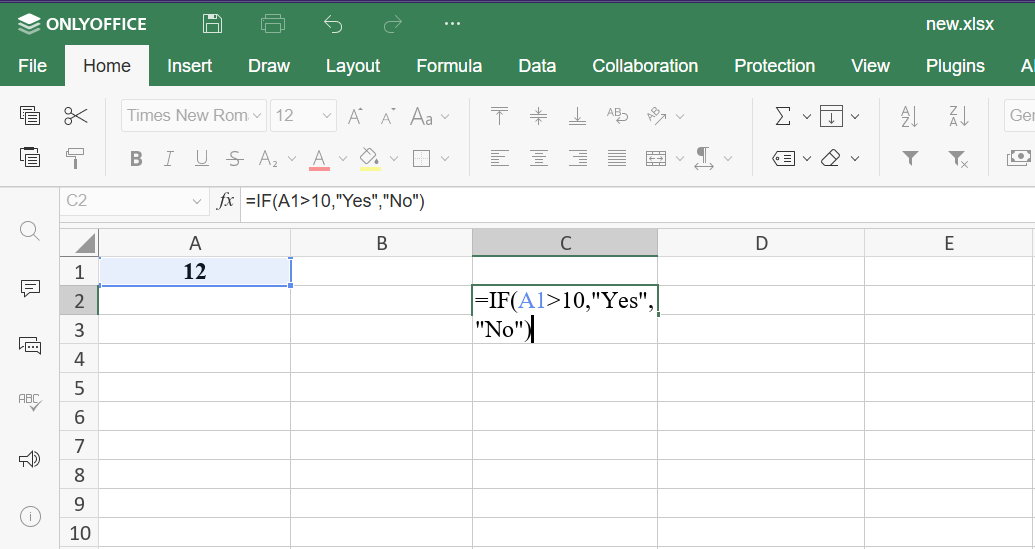Viewport: 1035px width, 549px height.
Task: Expand the subscript options arrow
Action: [292, 159]
